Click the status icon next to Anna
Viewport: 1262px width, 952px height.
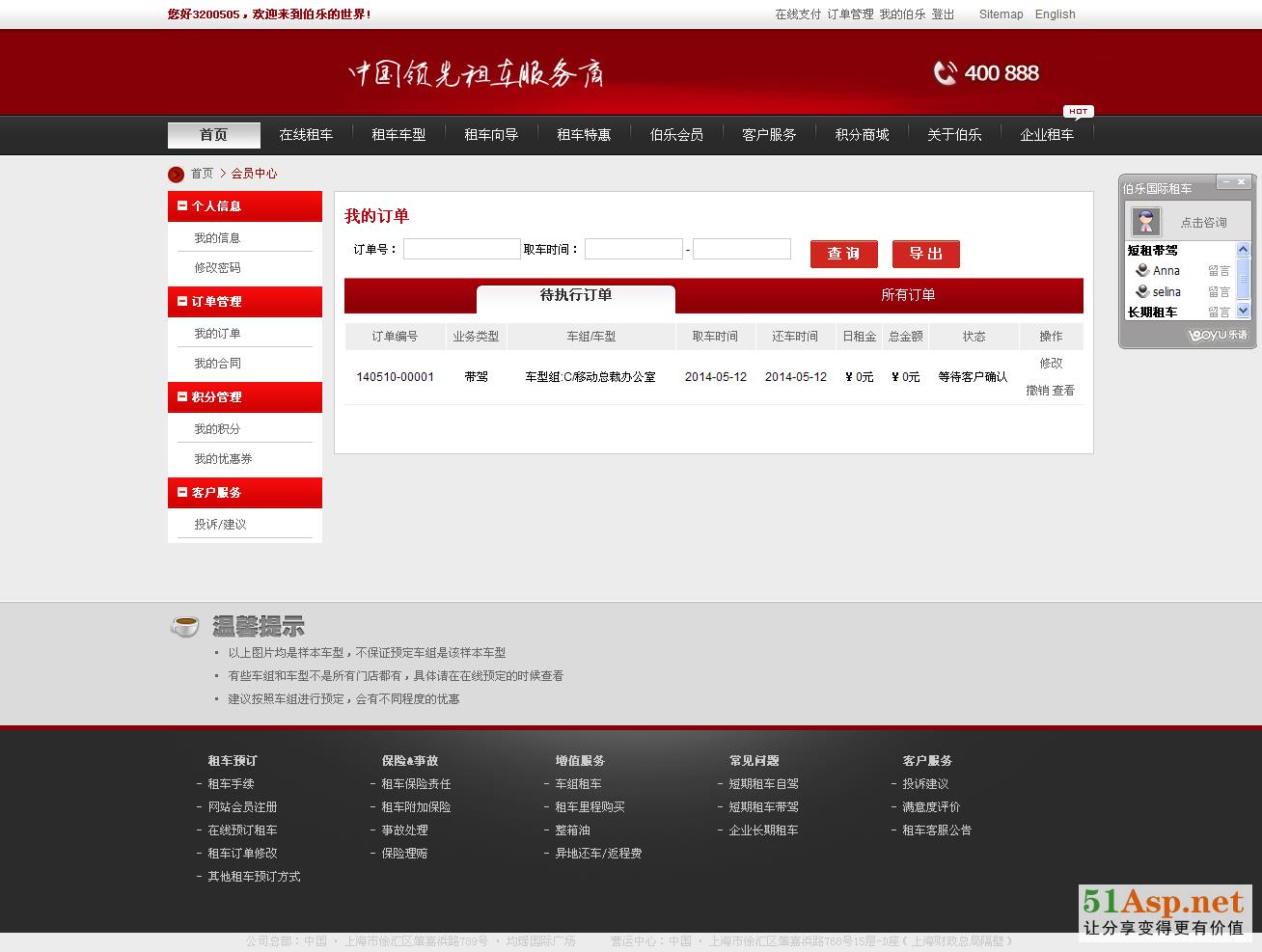[1142, 271]
